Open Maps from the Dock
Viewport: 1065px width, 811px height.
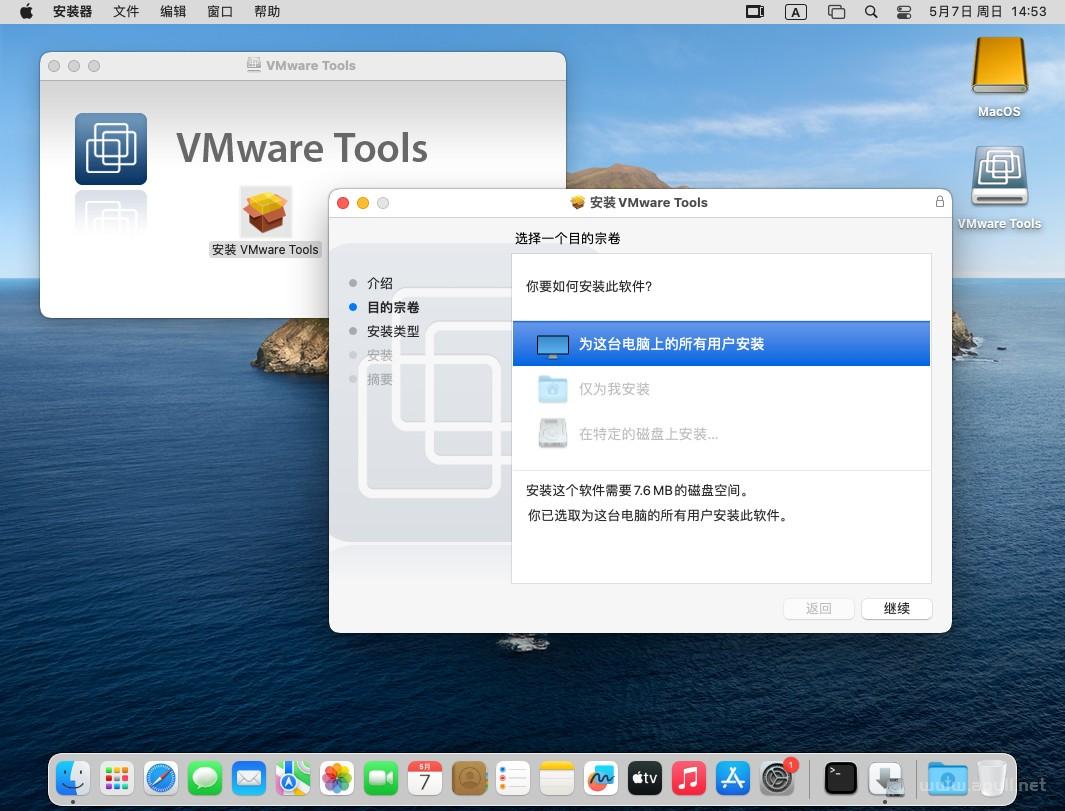click(293, 778)
